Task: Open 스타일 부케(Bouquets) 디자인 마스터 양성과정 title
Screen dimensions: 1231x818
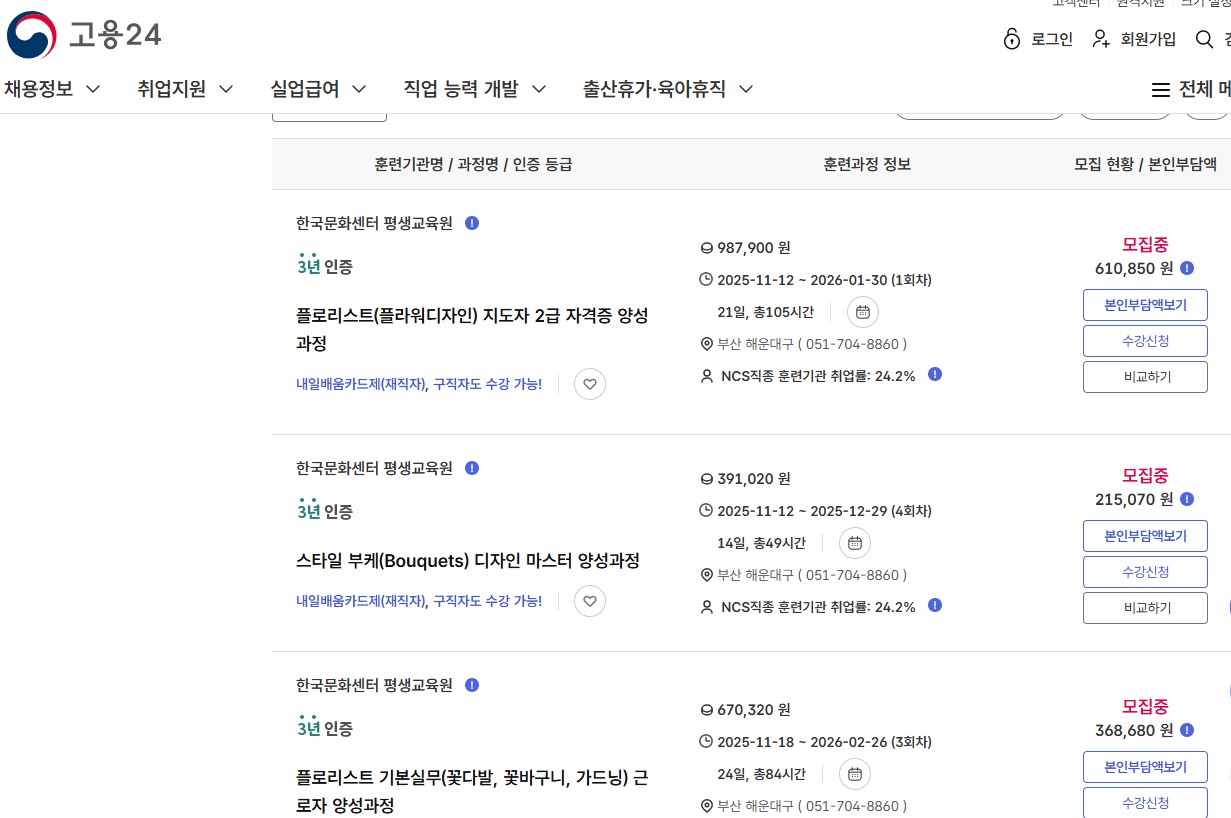Action: point(468,561)
